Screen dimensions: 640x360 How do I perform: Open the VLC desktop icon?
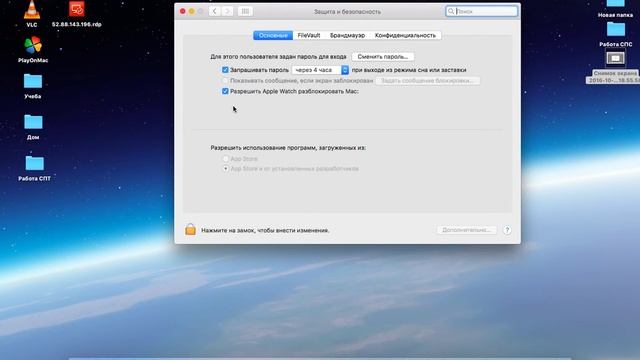point(32,11)
